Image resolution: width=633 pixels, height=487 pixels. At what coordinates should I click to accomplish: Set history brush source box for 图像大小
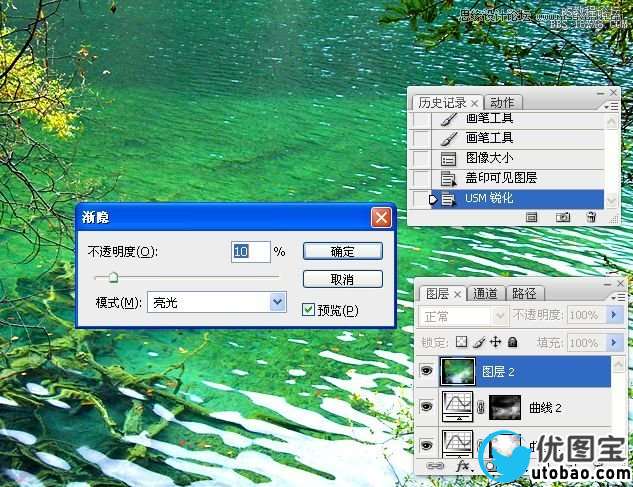click(421, 159)
